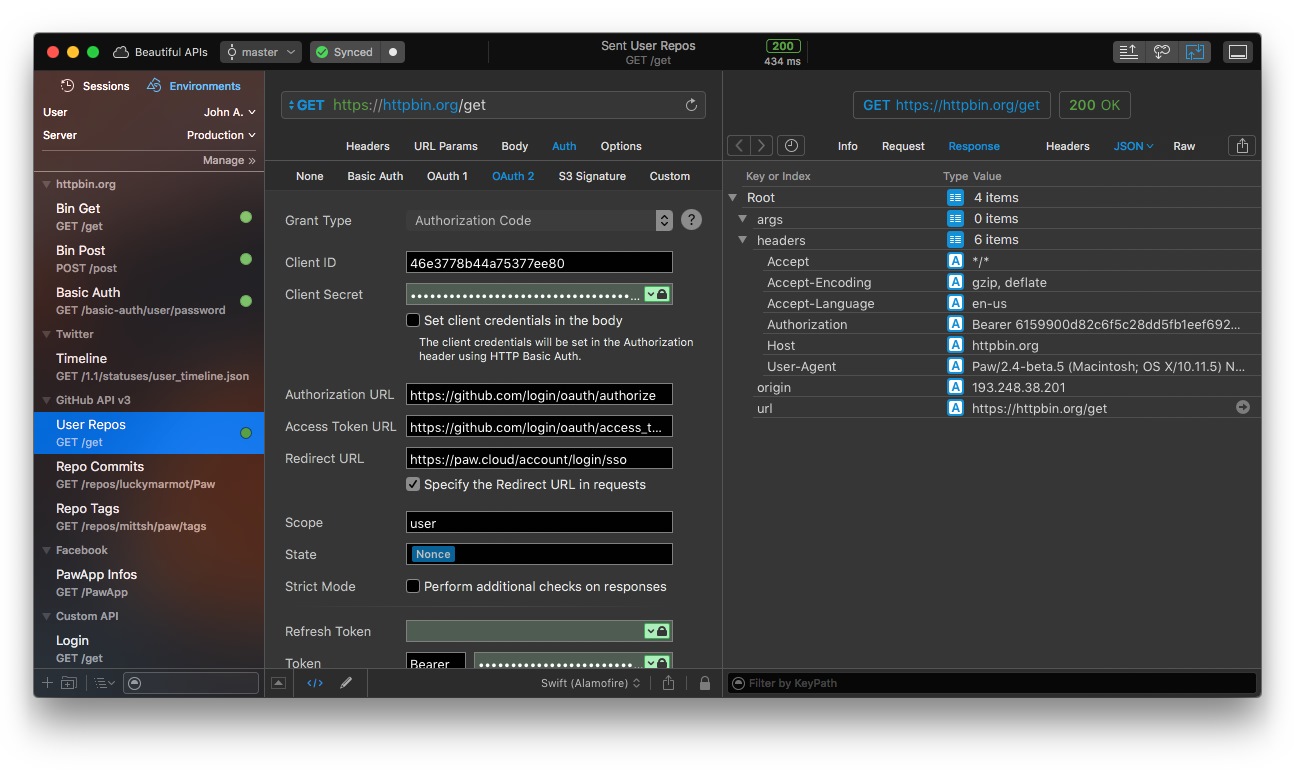Toggle the bottom panel layout icon
This screenshot has height=778, width=1294.
(1238, 52)
